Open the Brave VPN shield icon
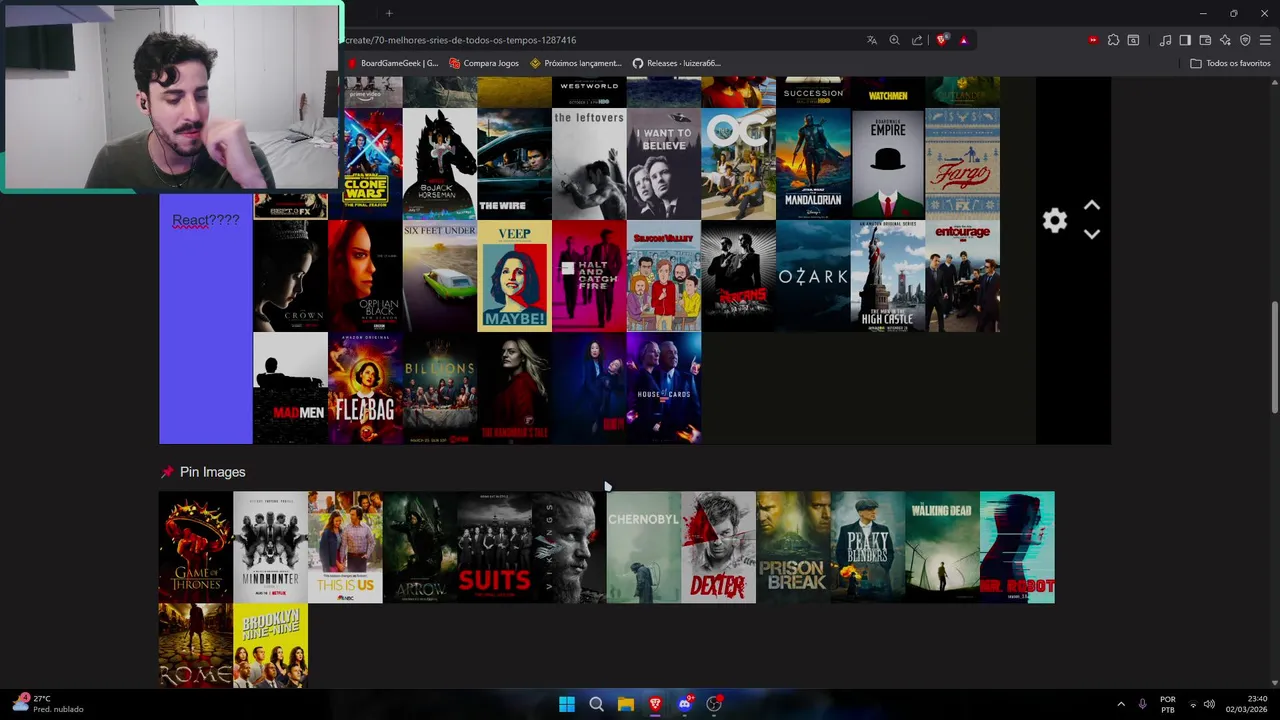This screenshot has height=720, width=1280. click(x=1245, y=40)
